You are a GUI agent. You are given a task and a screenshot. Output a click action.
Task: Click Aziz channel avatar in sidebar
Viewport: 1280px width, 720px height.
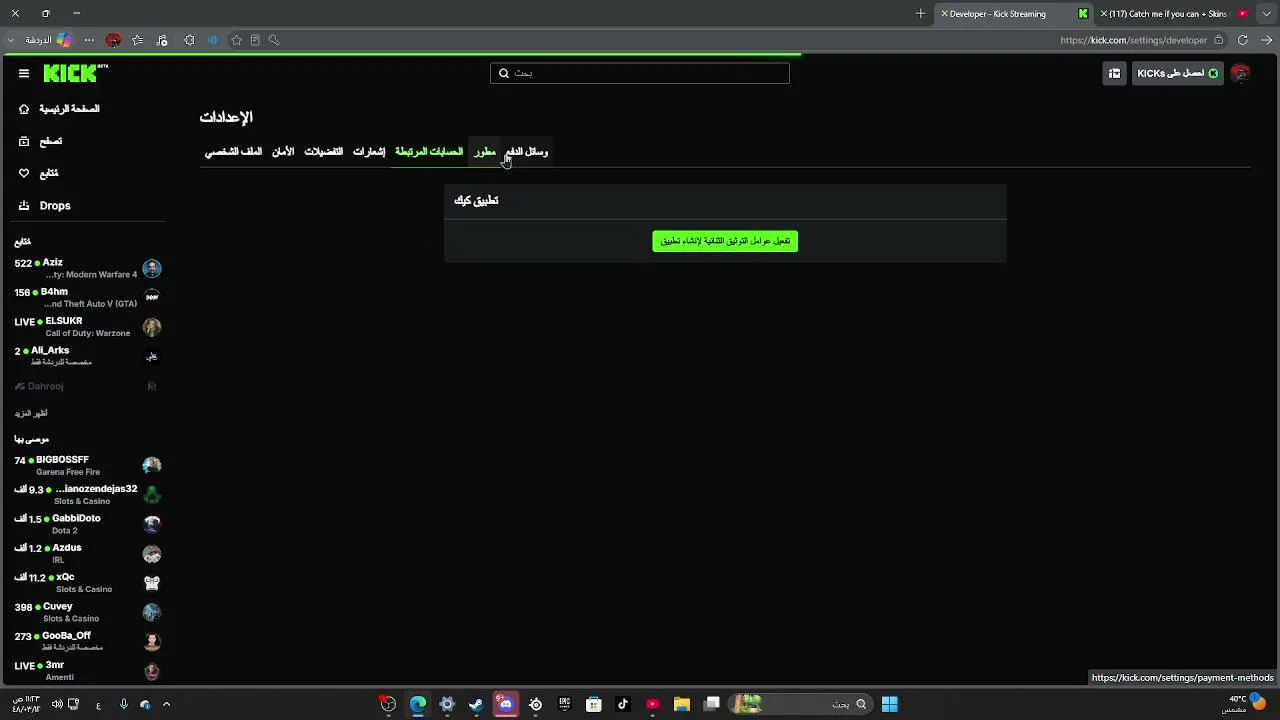tap(152, 268)
